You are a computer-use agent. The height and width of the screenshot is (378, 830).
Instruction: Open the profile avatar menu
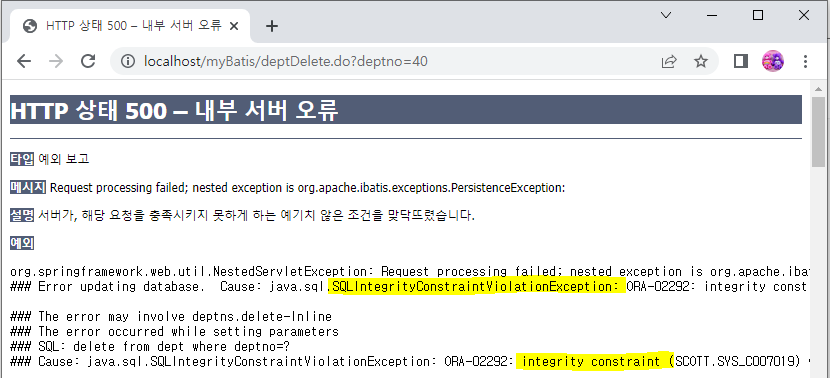pos(773,62)
